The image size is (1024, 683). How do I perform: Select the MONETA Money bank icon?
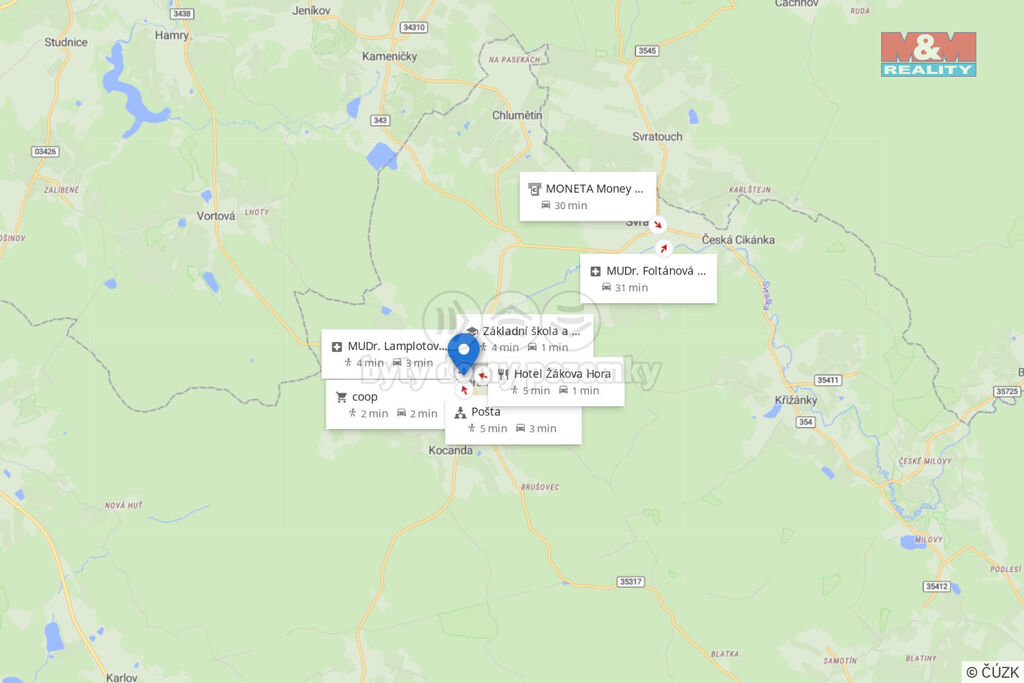(535, 189)
